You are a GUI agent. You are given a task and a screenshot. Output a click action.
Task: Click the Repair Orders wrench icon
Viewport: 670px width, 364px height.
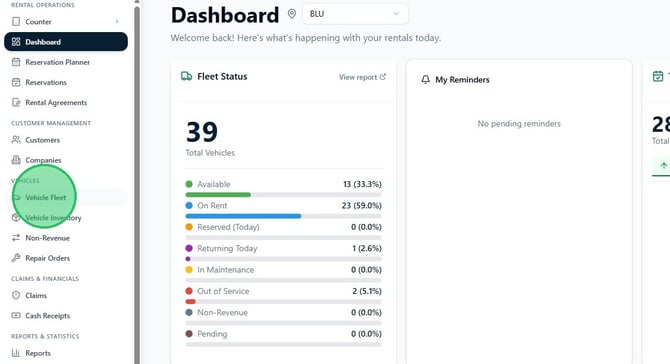(x=16, y=258)
